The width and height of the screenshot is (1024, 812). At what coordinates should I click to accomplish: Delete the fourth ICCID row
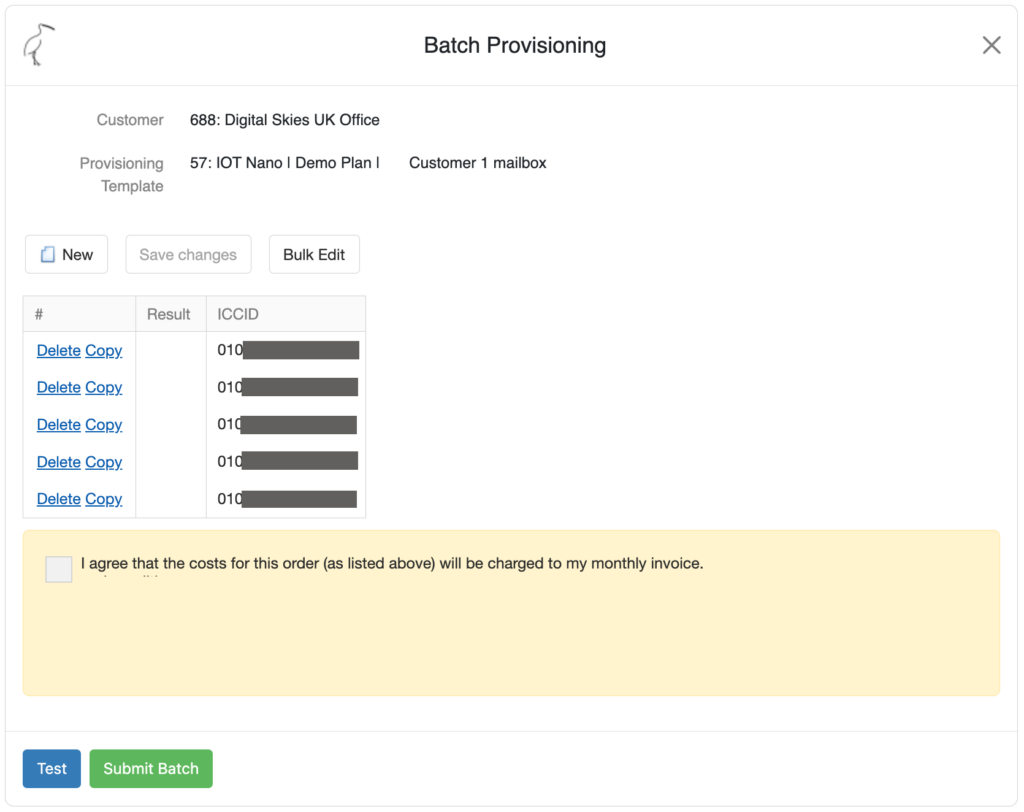58,462
